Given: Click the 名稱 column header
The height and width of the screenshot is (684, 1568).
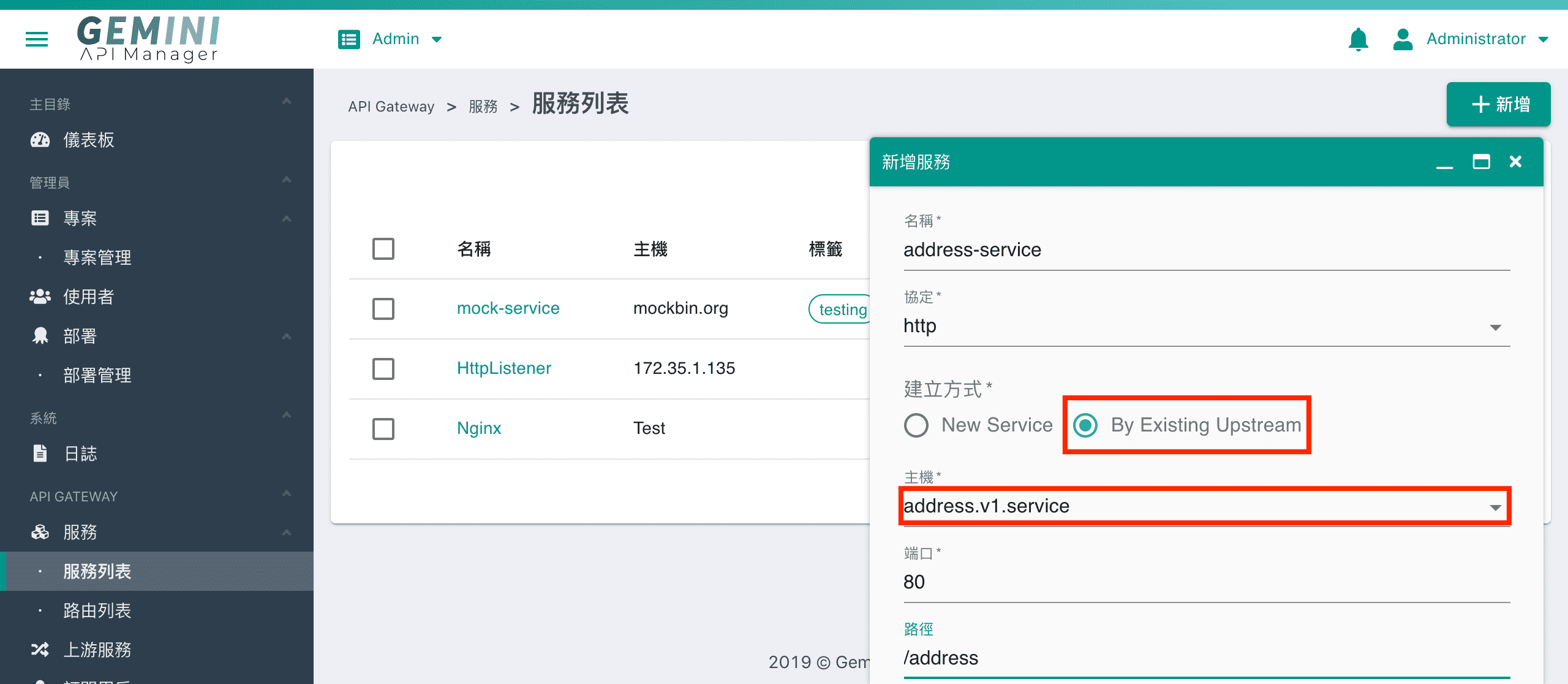Looking at the screenshot, I should (474, 249).
